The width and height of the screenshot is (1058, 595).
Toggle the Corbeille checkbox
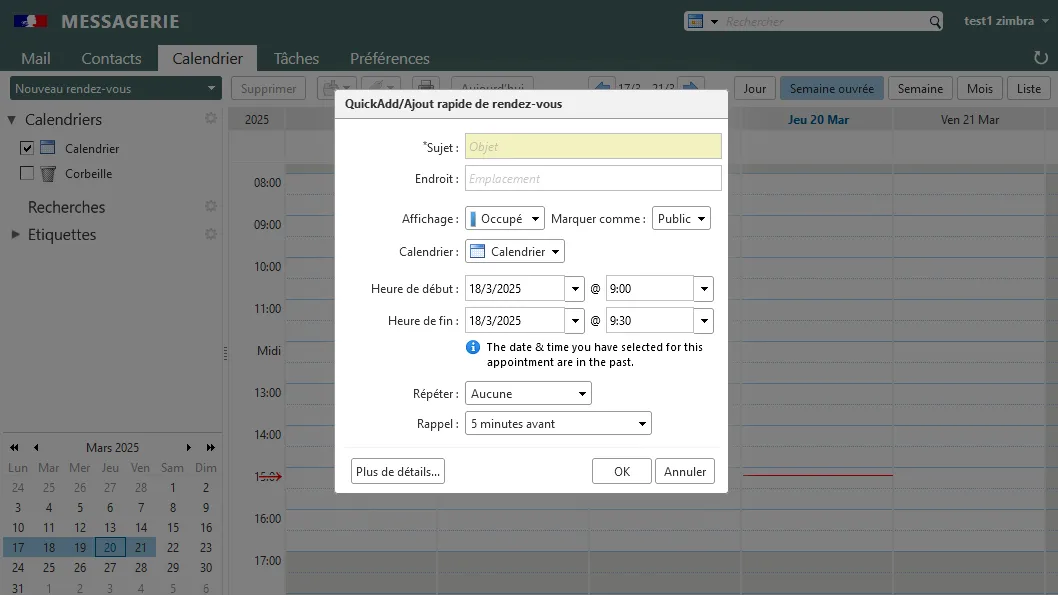(27, 173)
